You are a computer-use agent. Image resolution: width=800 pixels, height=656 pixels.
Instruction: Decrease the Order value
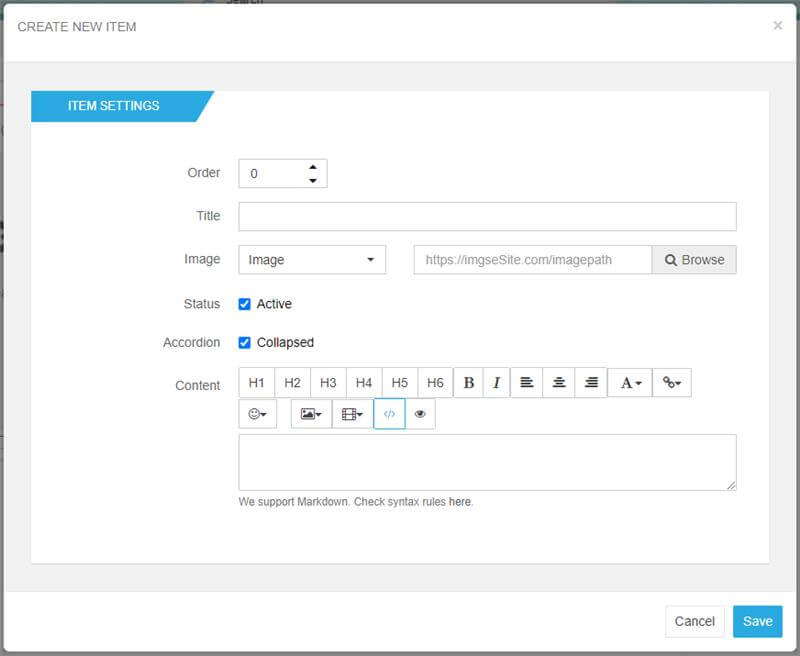coord(313,181)
